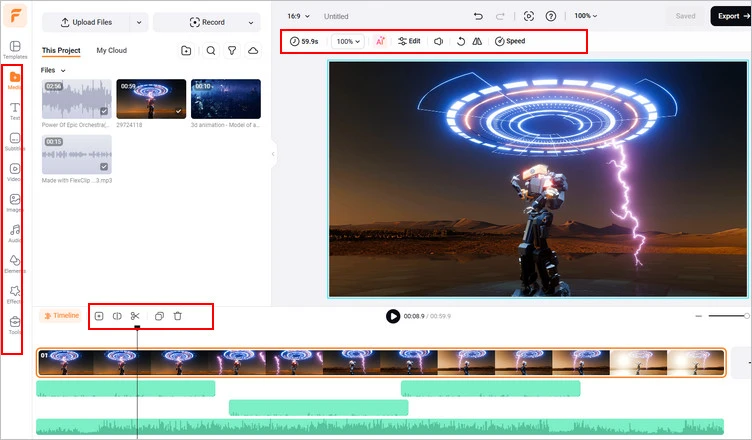752x440 pixels.
Task: Click the cloud storage icon
Action: [253, 50]
